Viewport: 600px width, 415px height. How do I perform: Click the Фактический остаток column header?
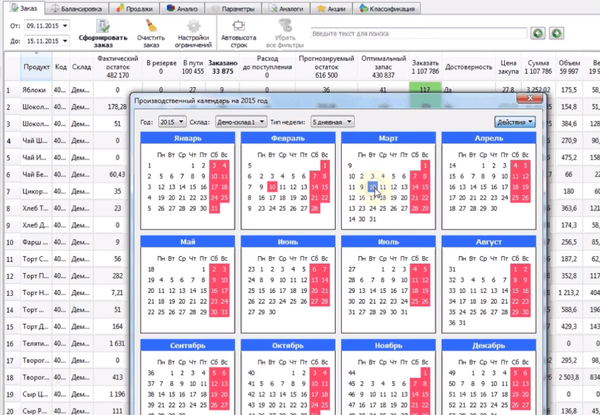118,67
